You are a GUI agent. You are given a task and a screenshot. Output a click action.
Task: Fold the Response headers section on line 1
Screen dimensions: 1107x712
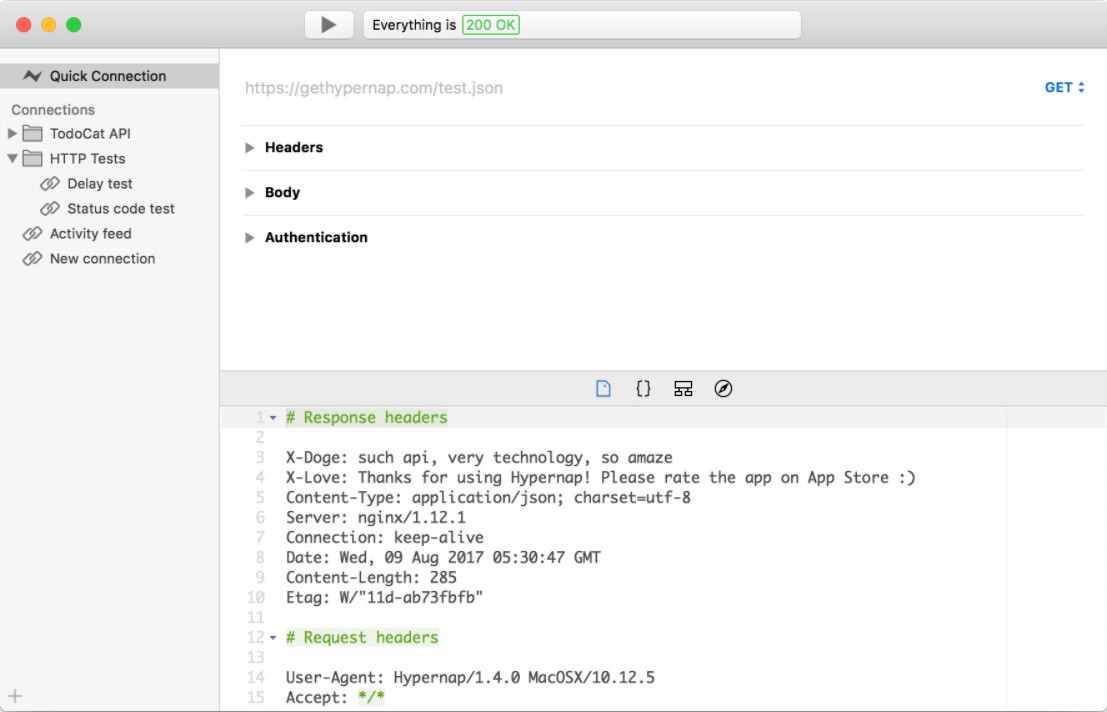click(x=273, y=418)
